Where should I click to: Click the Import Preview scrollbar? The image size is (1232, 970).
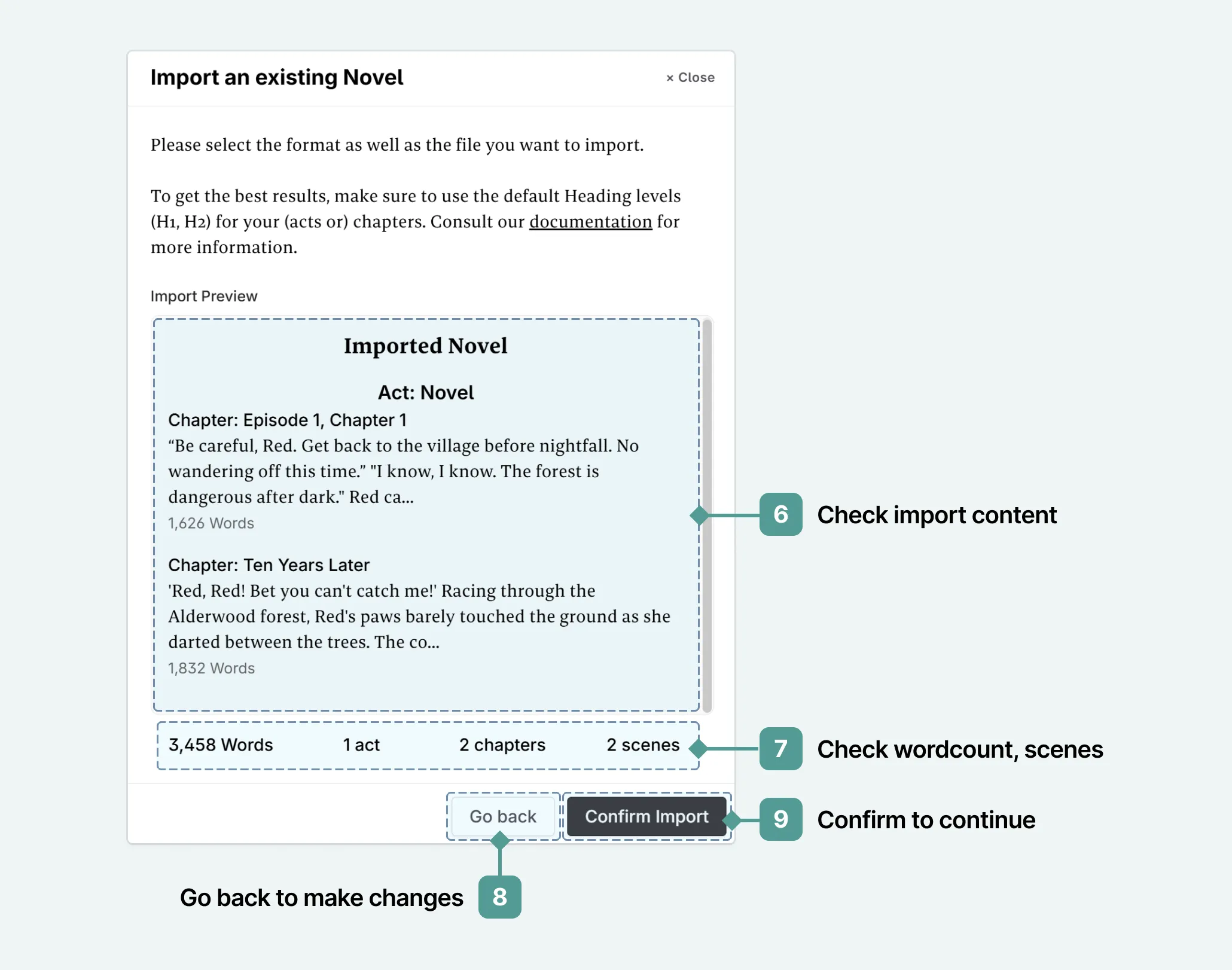707,514
